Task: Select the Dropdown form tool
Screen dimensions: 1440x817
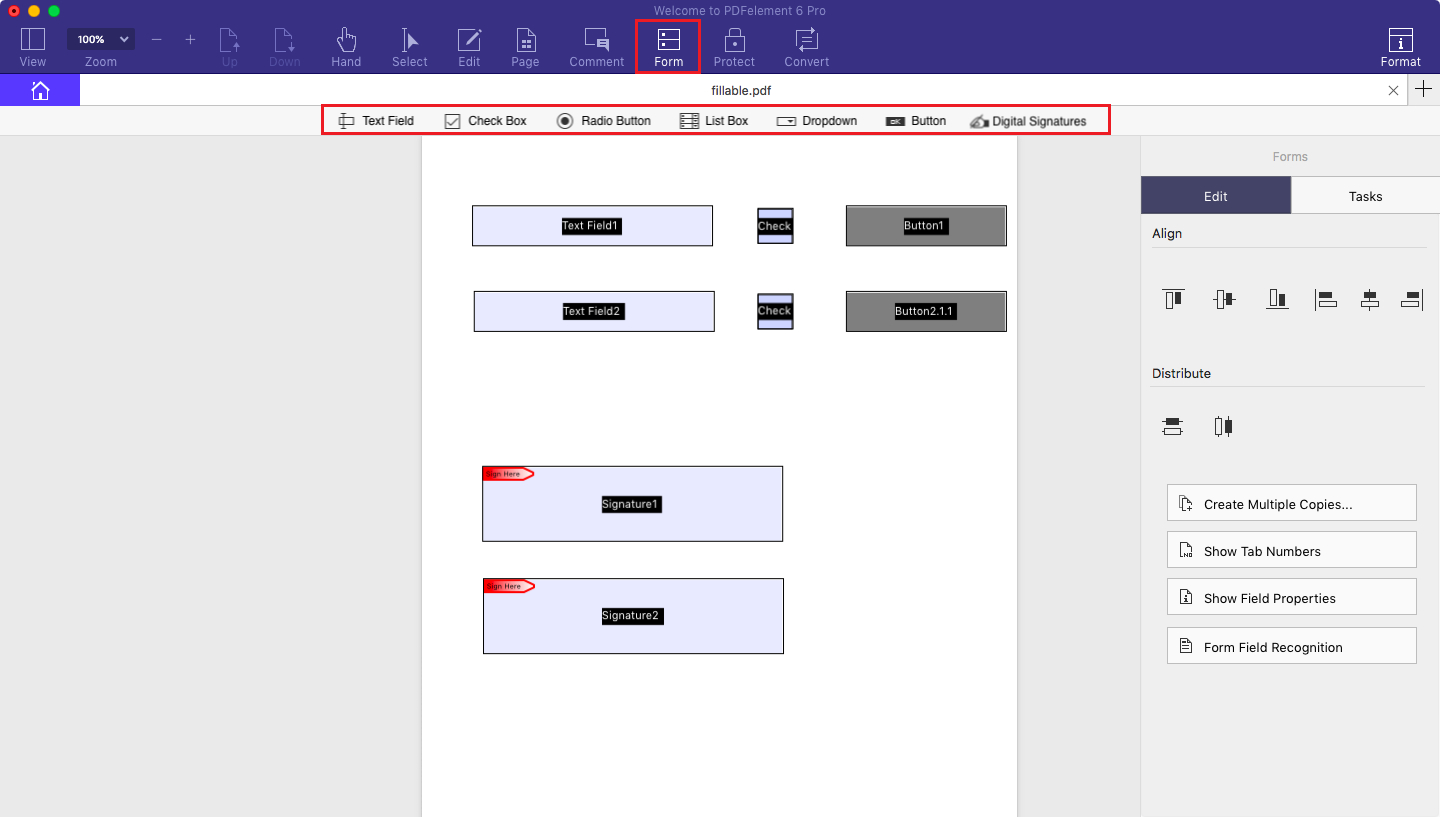Action: tap(817, 120)
